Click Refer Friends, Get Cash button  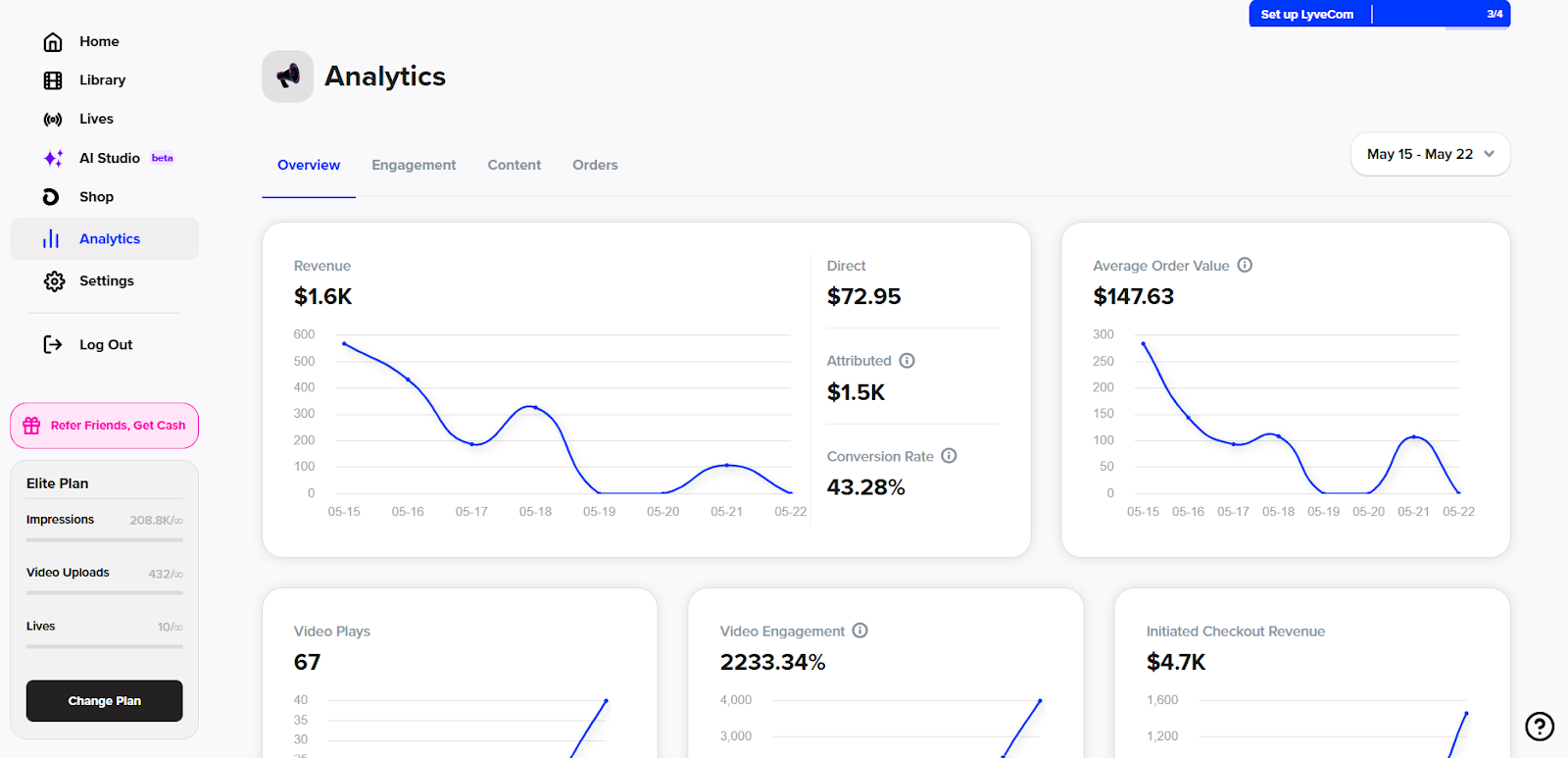[x=105, y=426]
